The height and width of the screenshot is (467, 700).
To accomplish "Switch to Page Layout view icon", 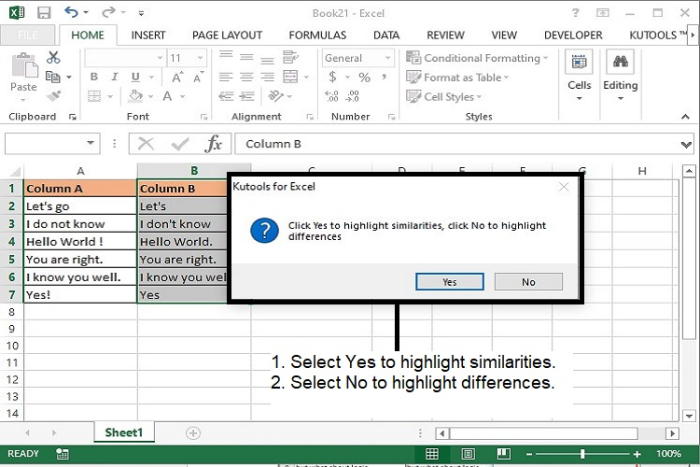I will pyautogui.click(x=468, y=454).
